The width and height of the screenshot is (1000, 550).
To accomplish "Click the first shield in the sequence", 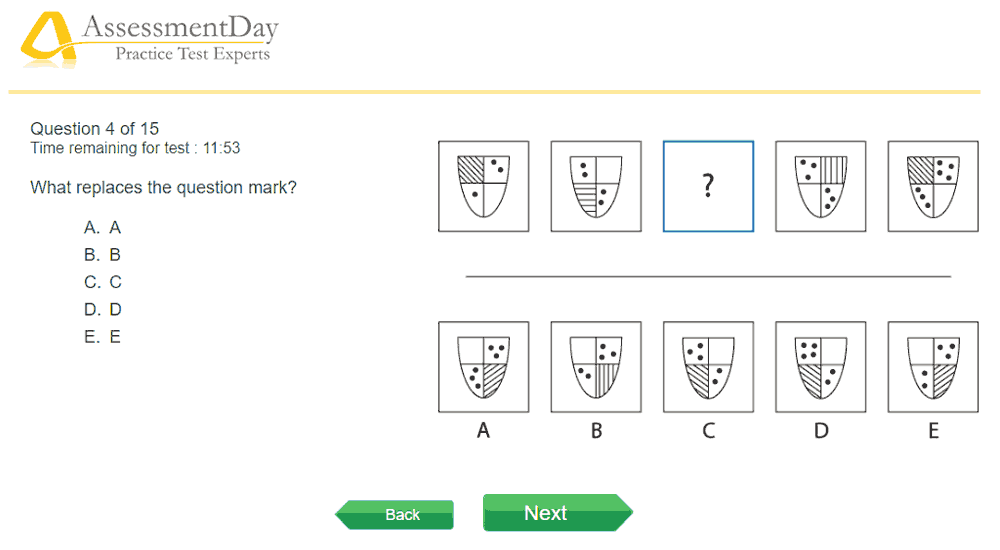I will pos(483,186).
